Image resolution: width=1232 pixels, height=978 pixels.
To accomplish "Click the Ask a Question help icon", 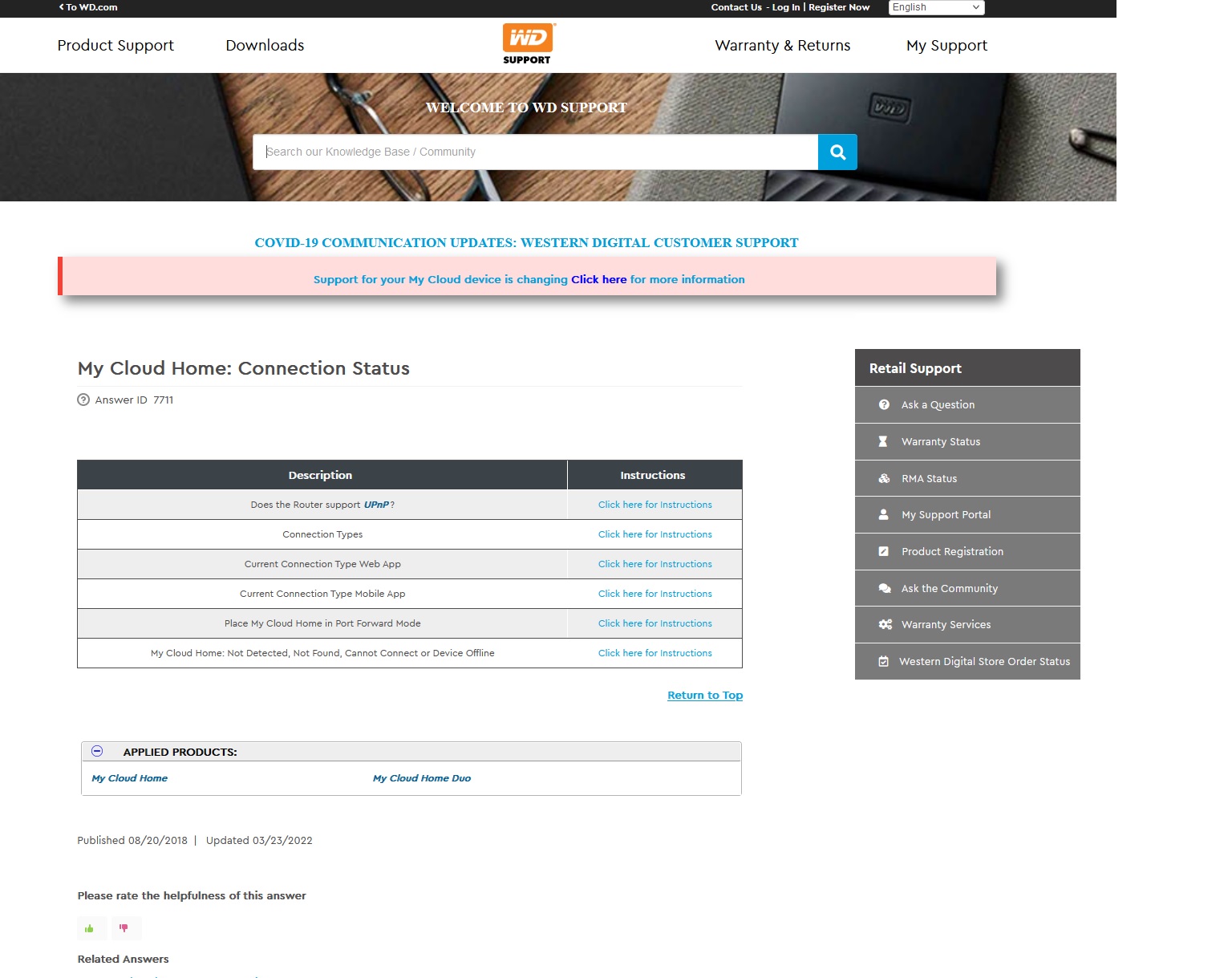I will [x=884, y=405].
